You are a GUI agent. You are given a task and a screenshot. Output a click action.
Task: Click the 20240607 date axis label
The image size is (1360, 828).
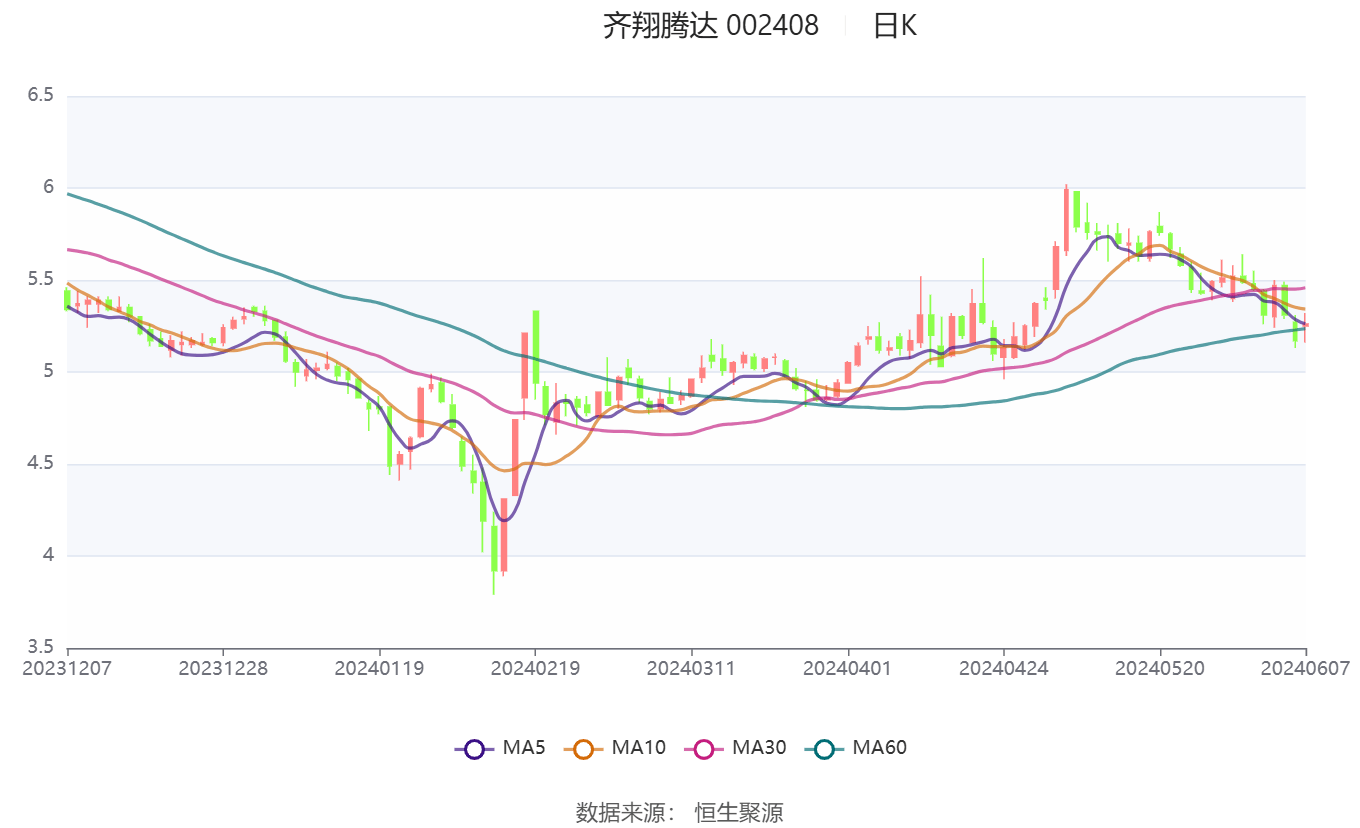coord(1304,668)
